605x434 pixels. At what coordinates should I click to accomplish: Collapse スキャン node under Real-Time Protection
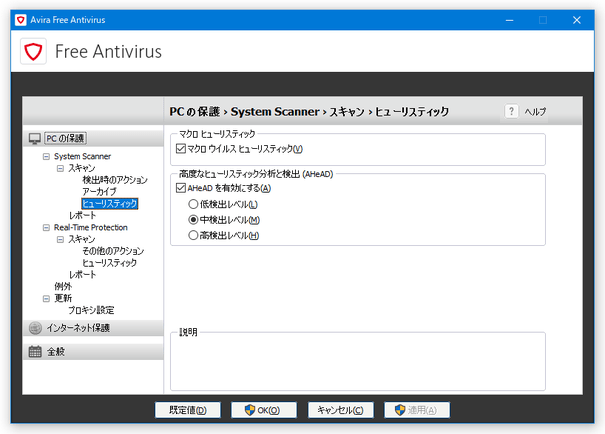(x=60, y=240)
